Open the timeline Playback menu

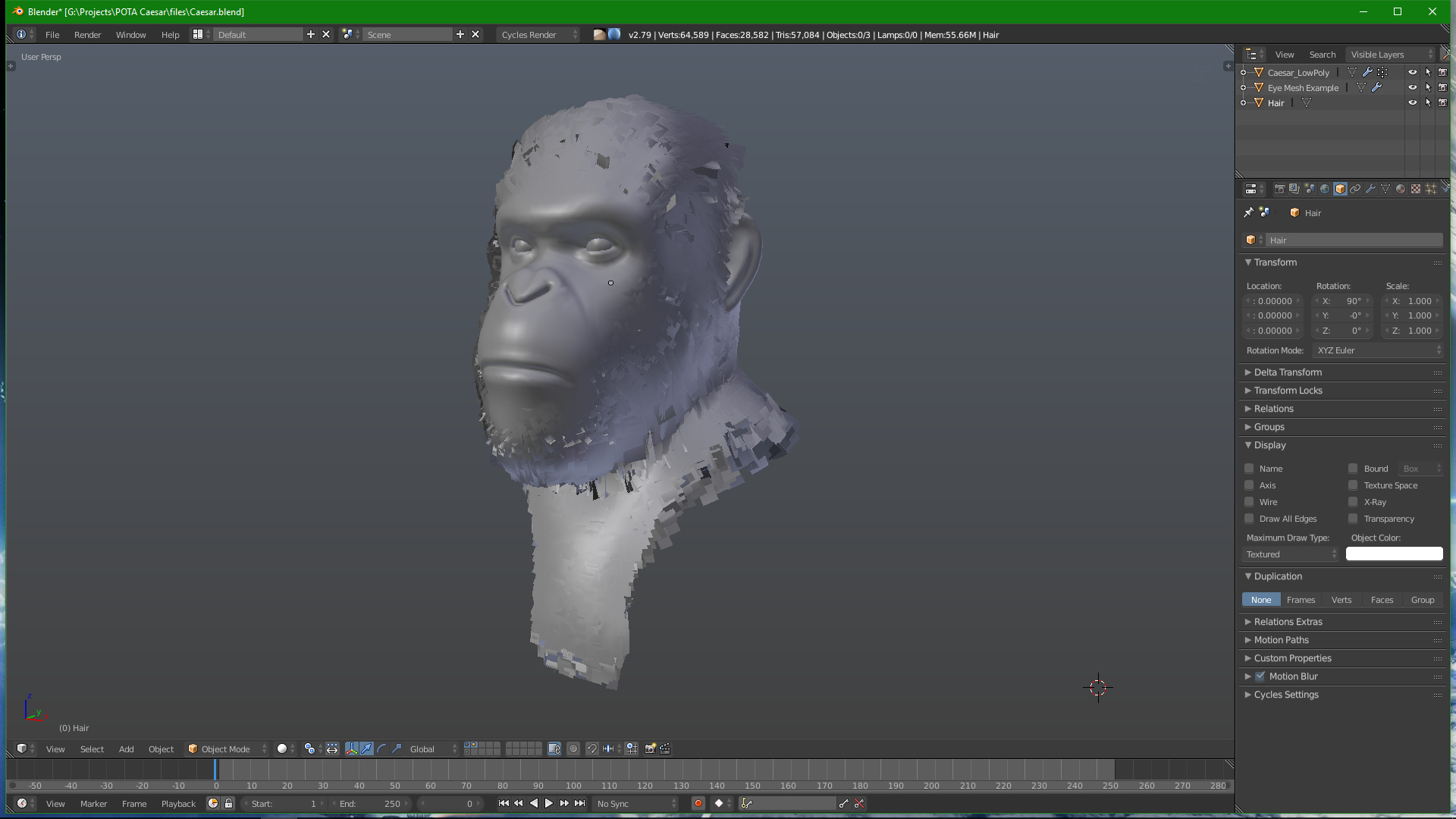[x=178, y=803]
